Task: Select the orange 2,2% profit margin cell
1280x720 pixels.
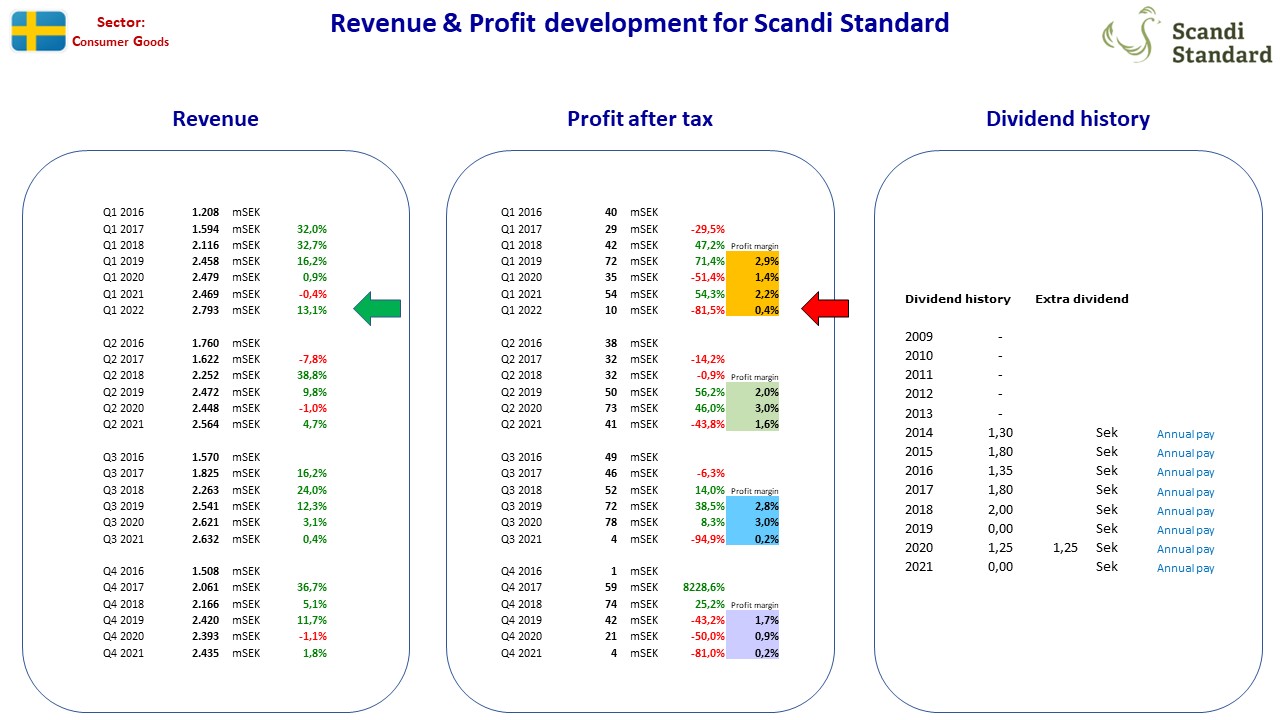Action: tap(753, 294)
